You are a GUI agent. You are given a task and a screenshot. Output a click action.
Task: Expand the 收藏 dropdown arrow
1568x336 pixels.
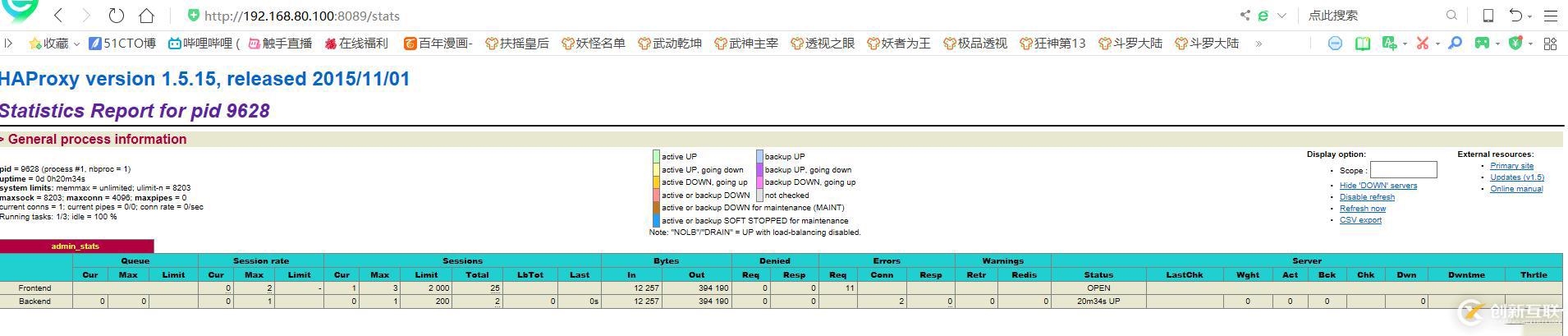pos(76,44)
